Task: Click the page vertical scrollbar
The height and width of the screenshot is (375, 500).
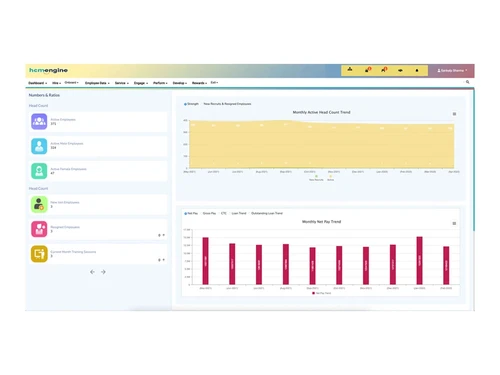Action: click(x=474, y=160)
